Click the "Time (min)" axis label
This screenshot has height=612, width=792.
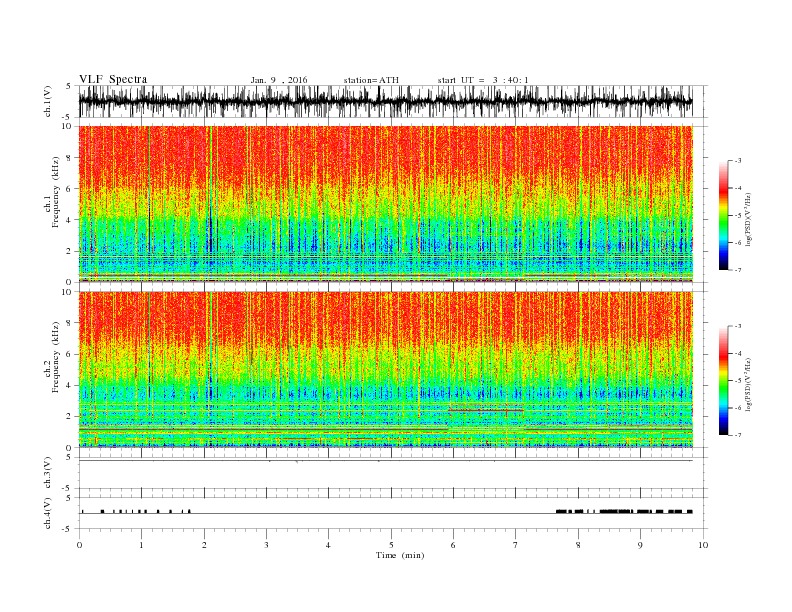pyautogui.click(x=400, y=555)
